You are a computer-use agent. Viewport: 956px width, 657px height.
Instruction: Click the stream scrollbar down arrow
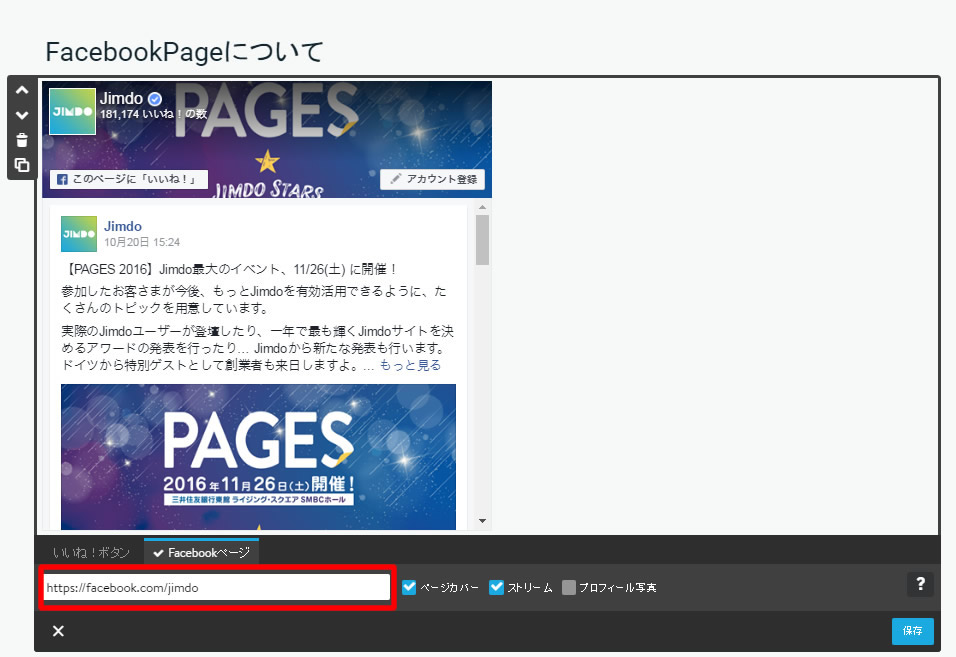pos(482,521)
